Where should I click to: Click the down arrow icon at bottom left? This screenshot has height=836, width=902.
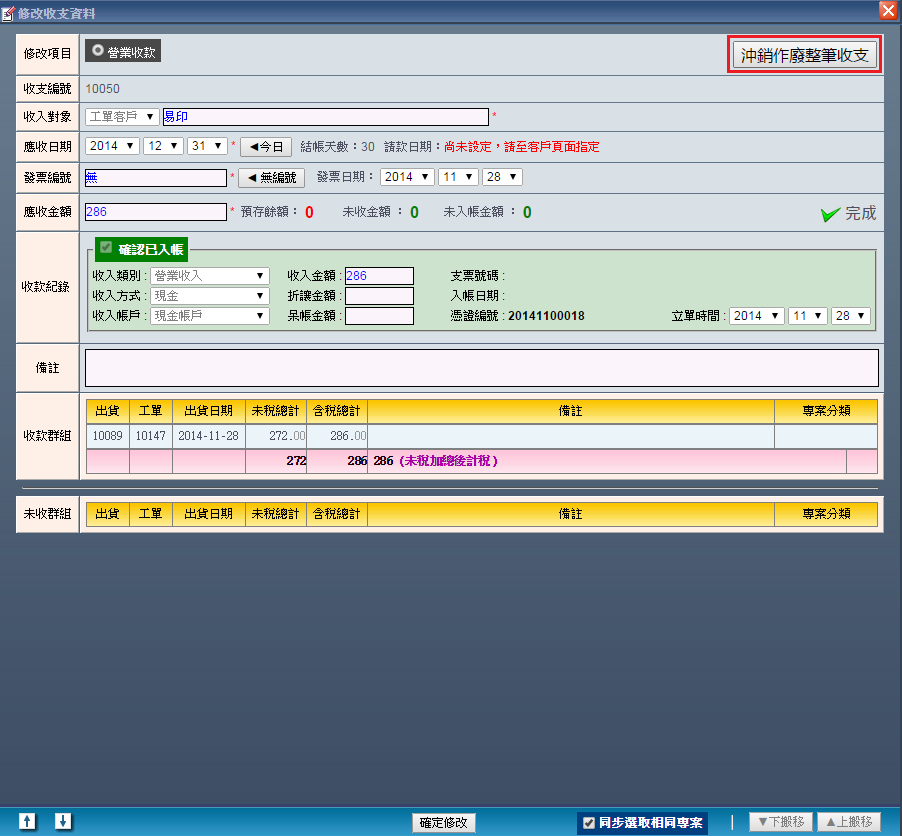point(63,821)
